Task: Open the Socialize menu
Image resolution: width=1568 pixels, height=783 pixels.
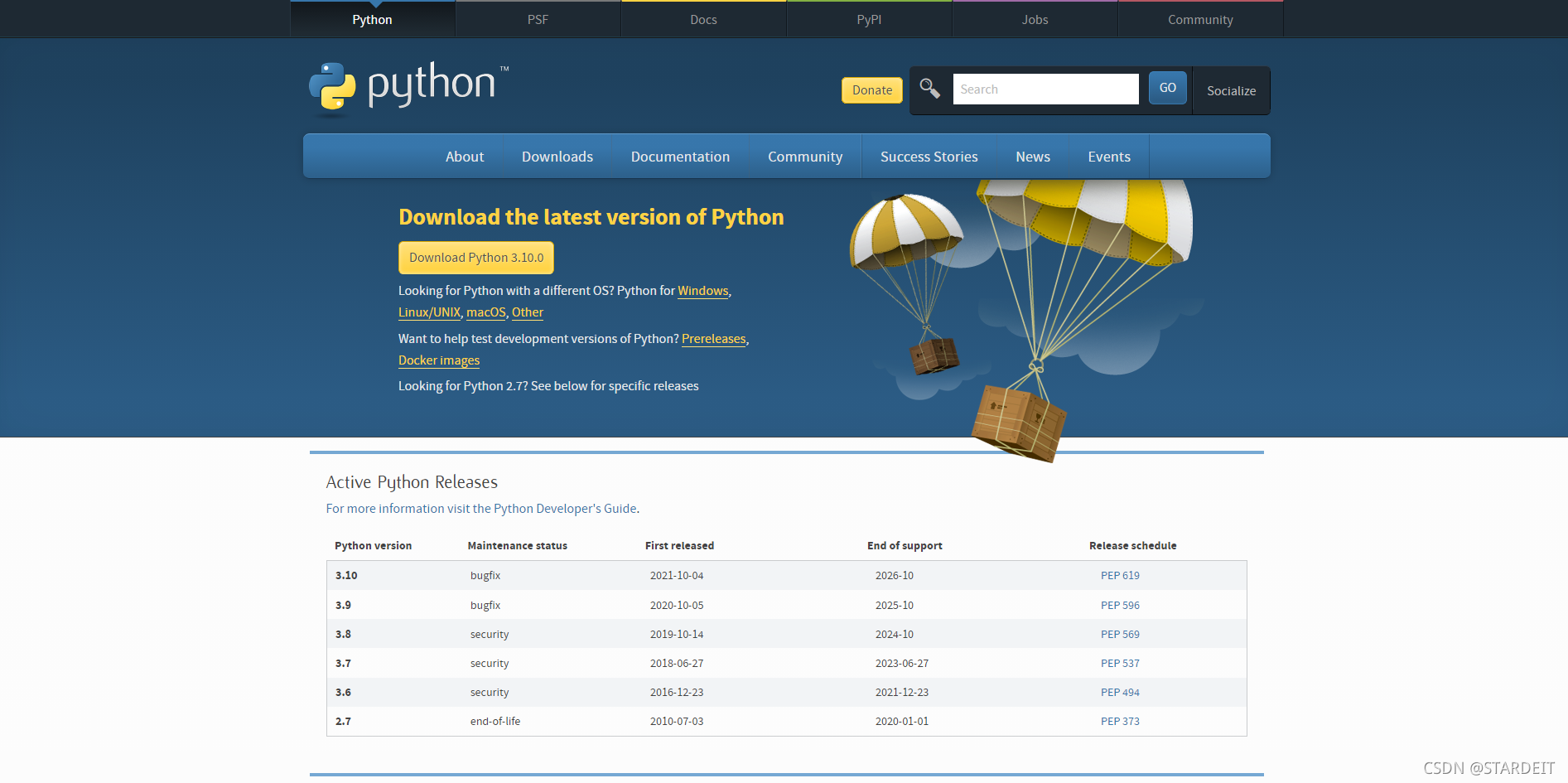Action: pos(1231,90)
